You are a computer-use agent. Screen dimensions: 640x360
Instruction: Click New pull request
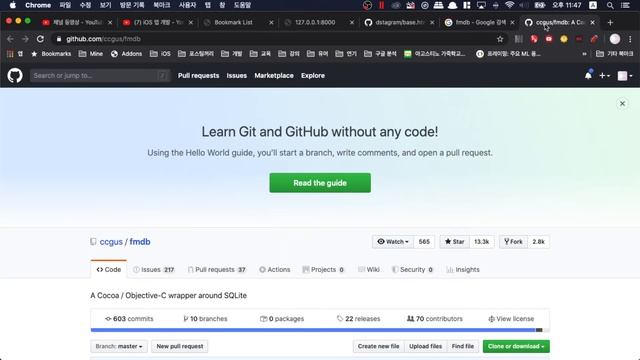[180, 346]
